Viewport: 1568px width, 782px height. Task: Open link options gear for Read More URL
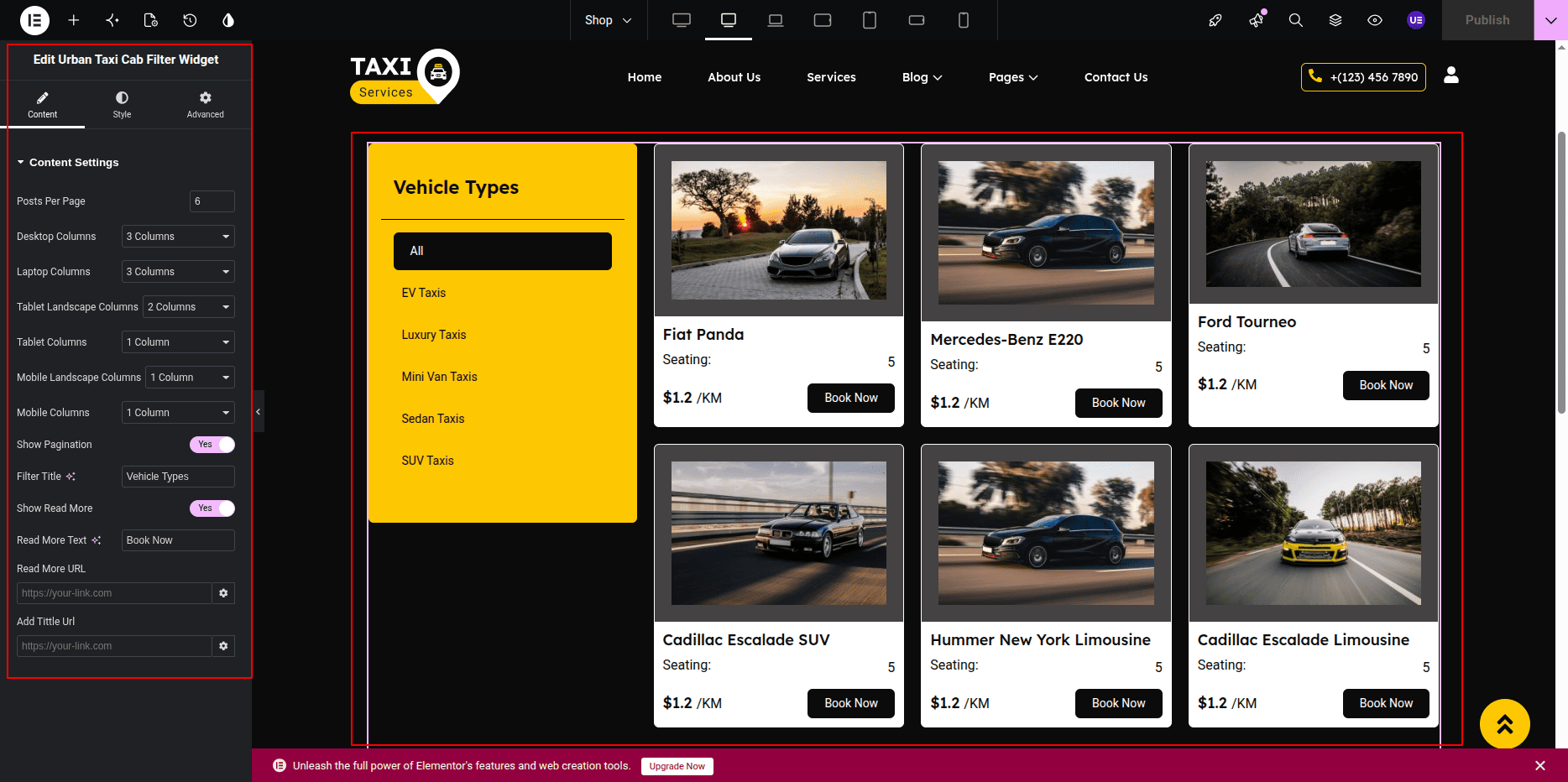coord(223,593)
